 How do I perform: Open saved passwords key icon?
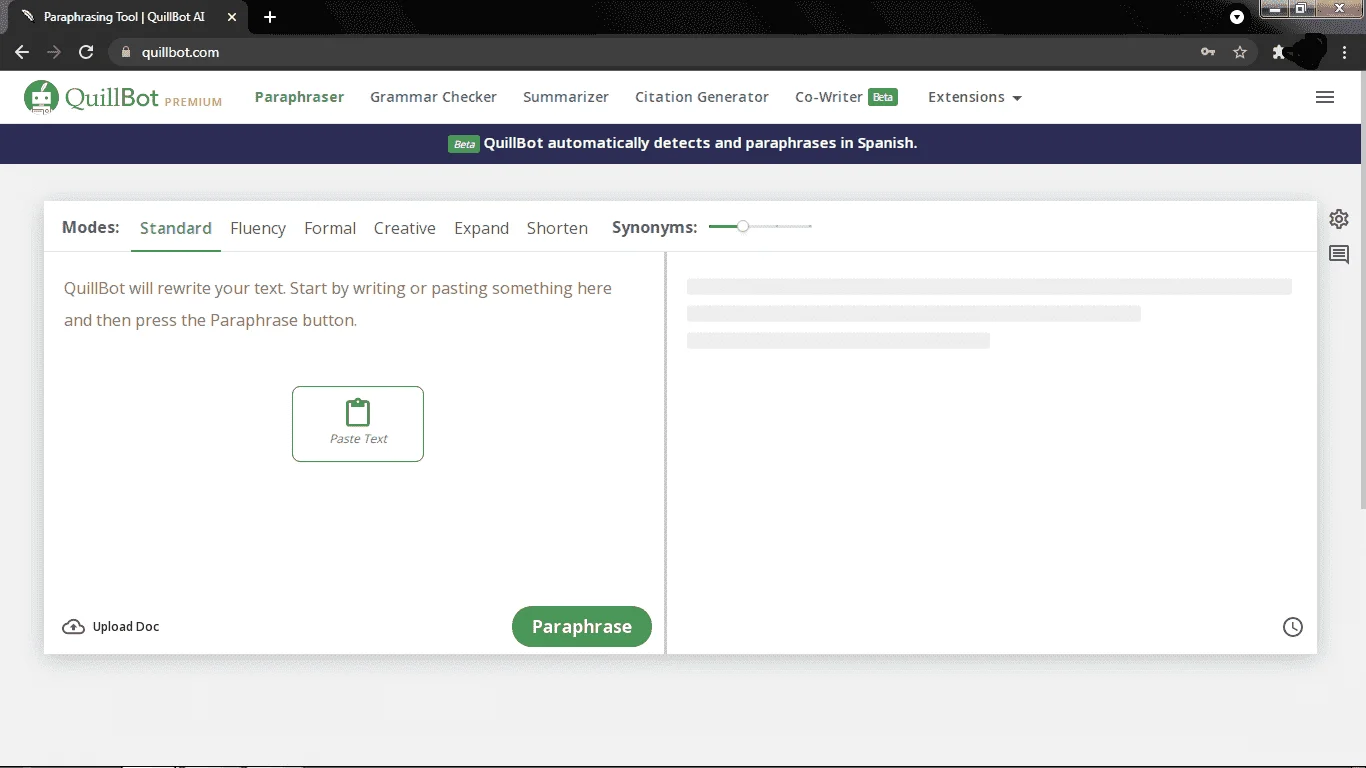1208,52
